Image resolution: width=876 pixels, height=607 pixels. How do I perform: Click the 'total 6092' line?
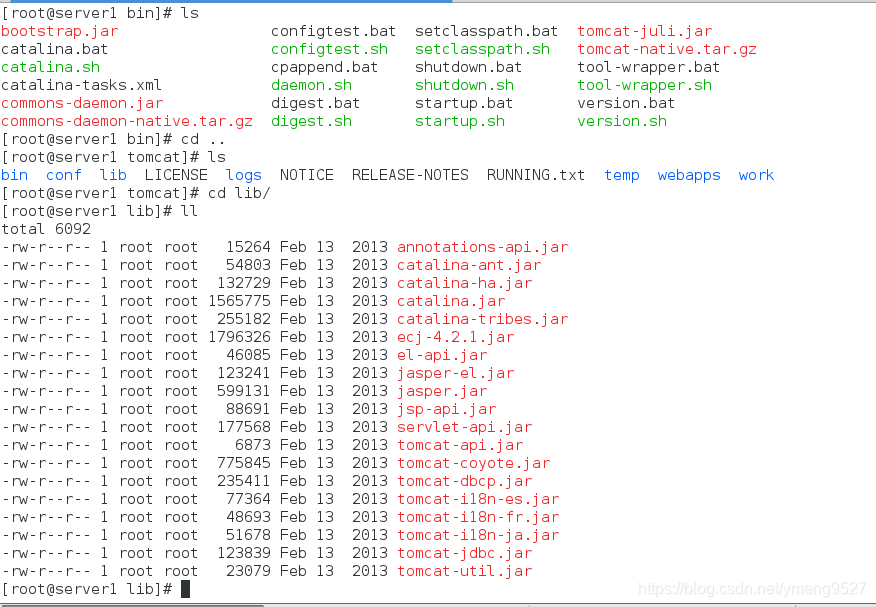46,229
